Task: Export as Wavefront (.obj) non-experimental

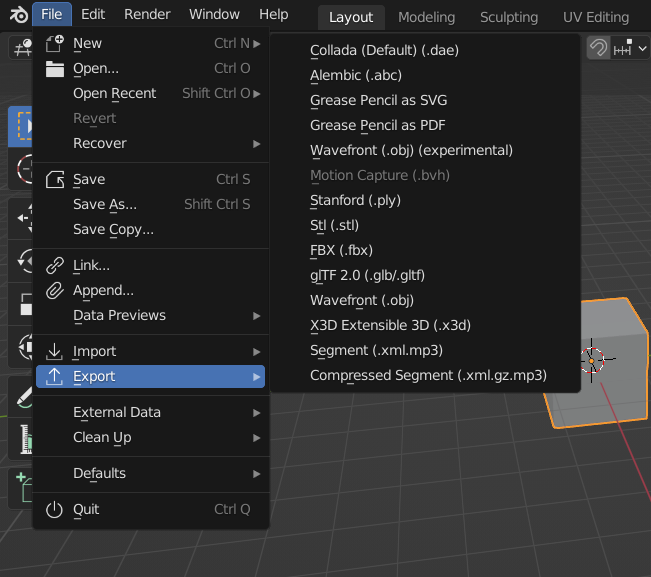Action: point(425,301)
